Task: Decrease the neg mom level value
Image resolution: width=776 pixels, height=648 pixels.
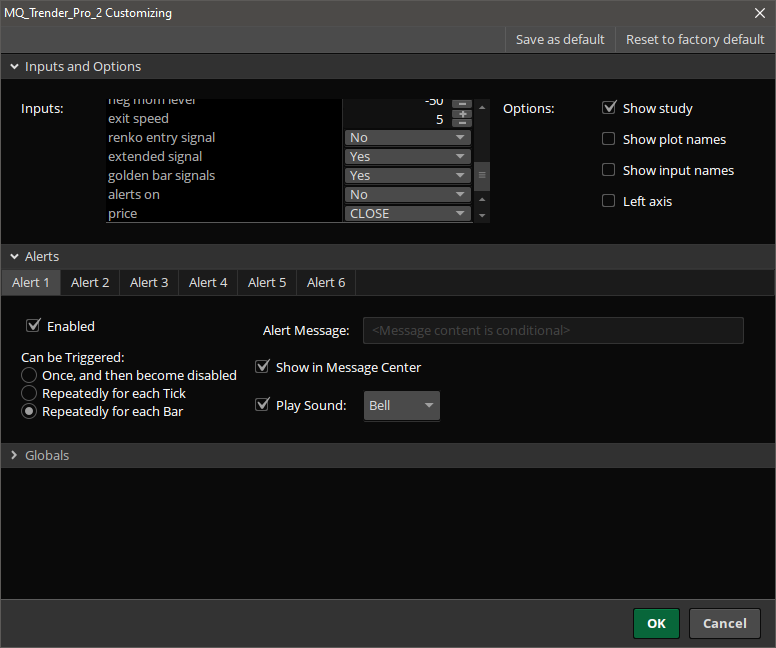Action: (x=462, y=104)
